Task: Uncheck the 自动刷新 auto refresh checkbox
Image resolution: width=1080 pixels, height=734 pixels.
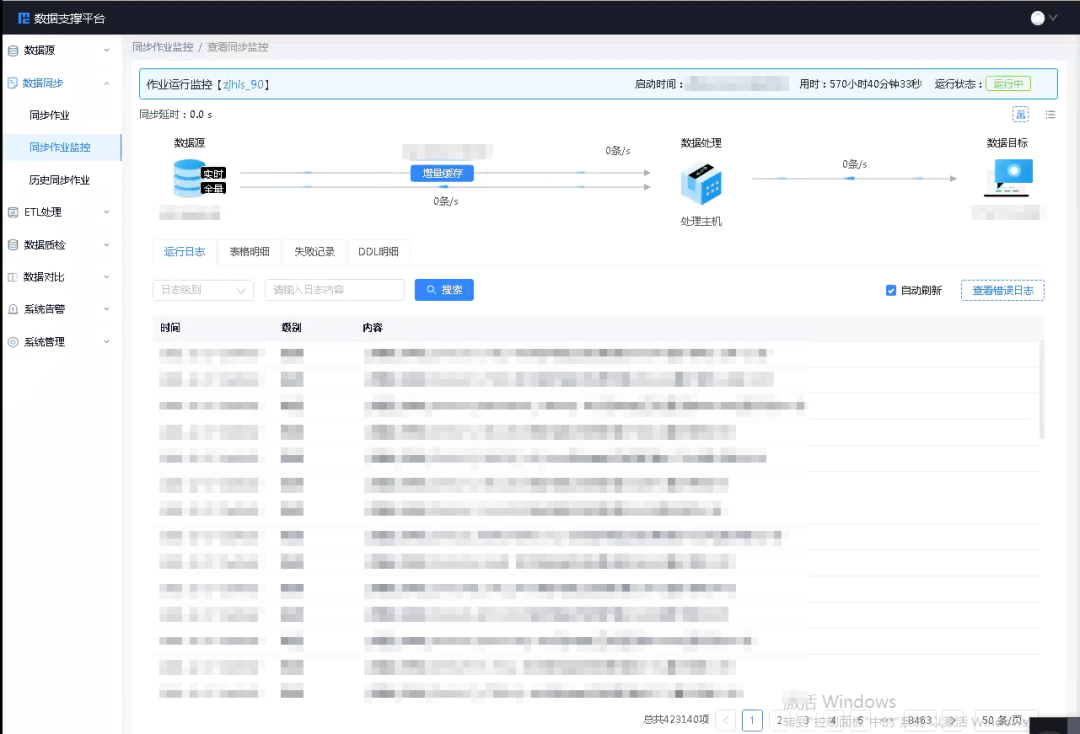Action: coord(891,290)
